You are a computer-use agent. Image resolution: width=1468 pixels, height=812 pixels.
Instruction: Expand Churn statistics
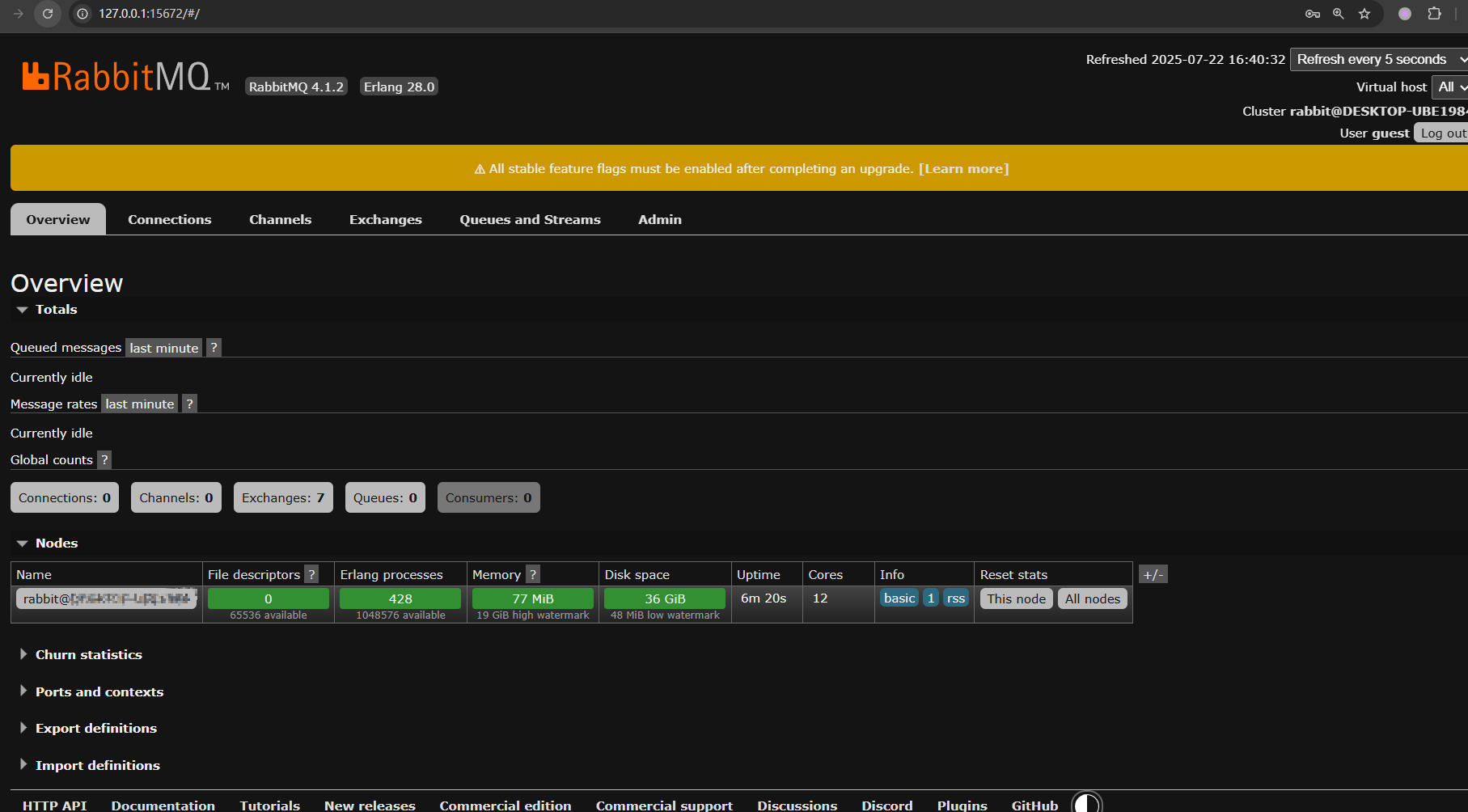pos(81,655)
